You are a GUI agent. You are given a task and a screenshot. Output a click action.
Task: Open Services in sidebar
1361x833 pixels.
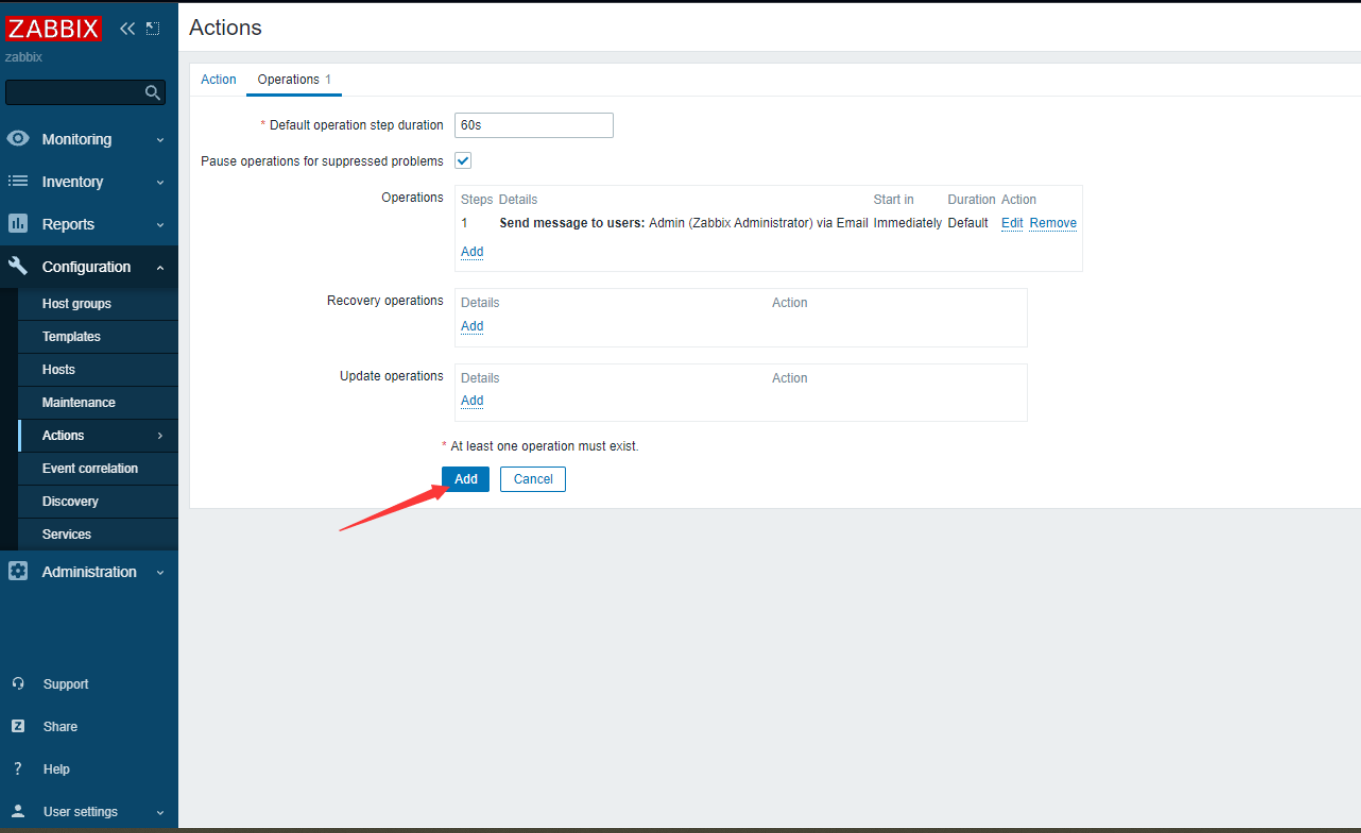[x=66, y=534]
